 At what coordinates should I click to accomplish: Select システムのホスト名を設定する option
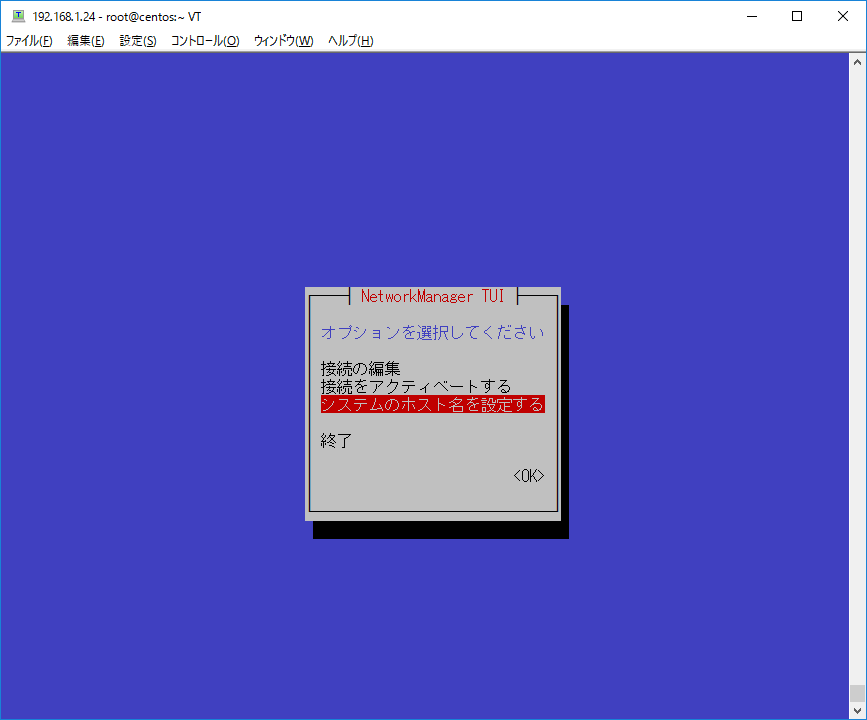[x=432, y=404]
